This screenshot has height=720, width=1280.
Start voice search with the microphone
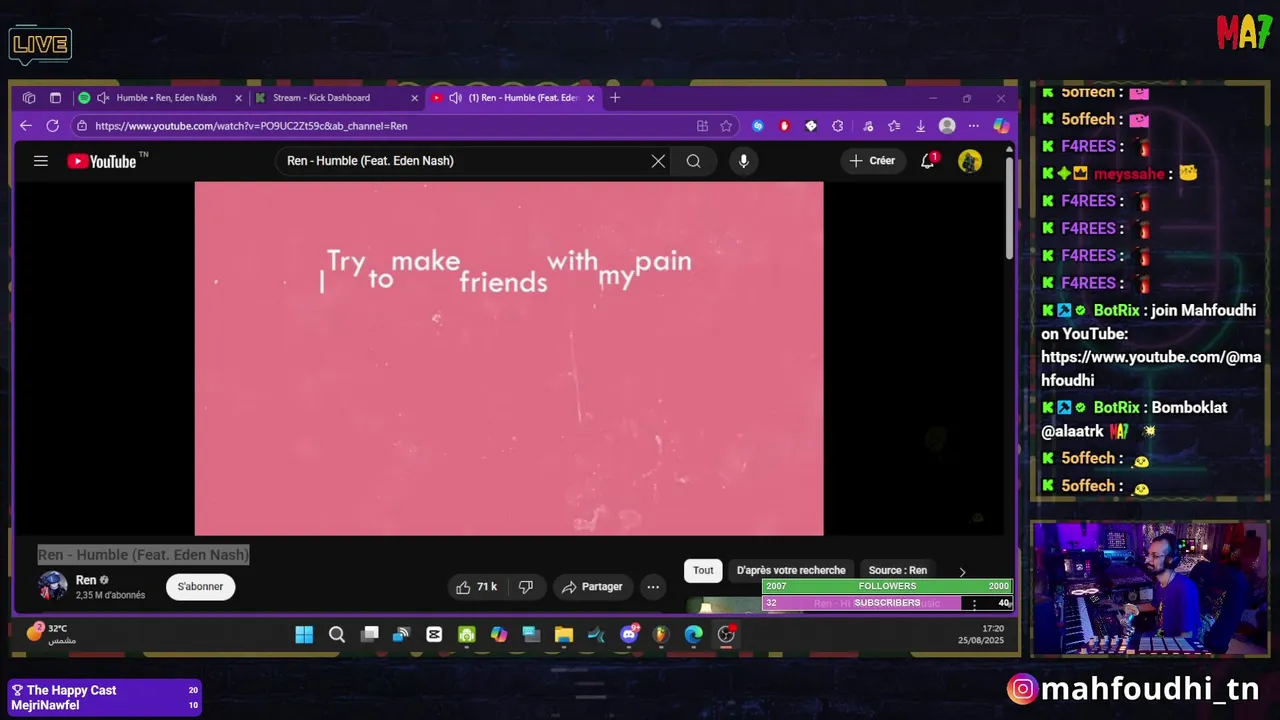pos(743,161)
